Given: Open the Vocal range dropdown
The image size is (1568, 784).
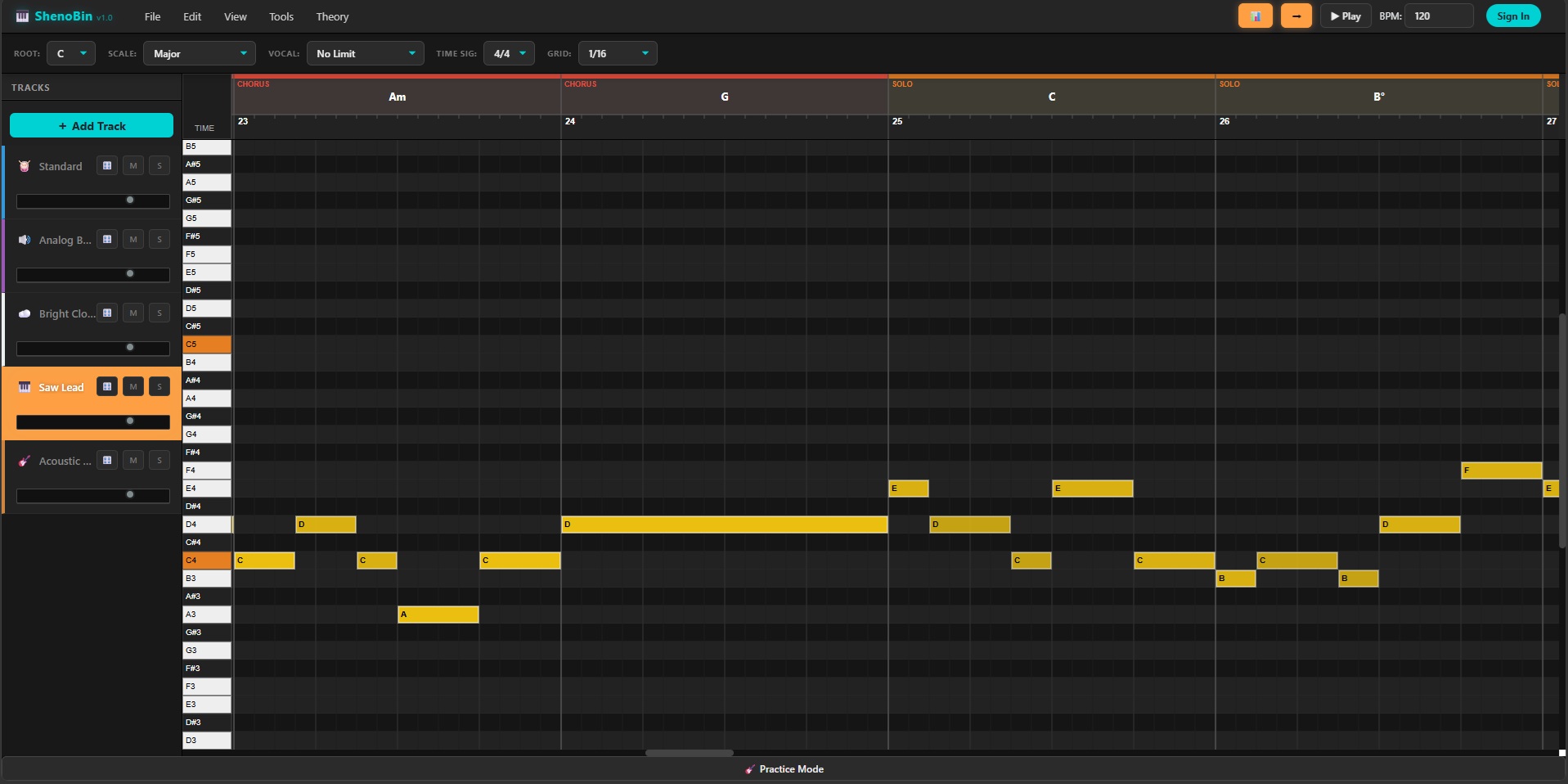Looking at the screenshot, I should [366, 53].
